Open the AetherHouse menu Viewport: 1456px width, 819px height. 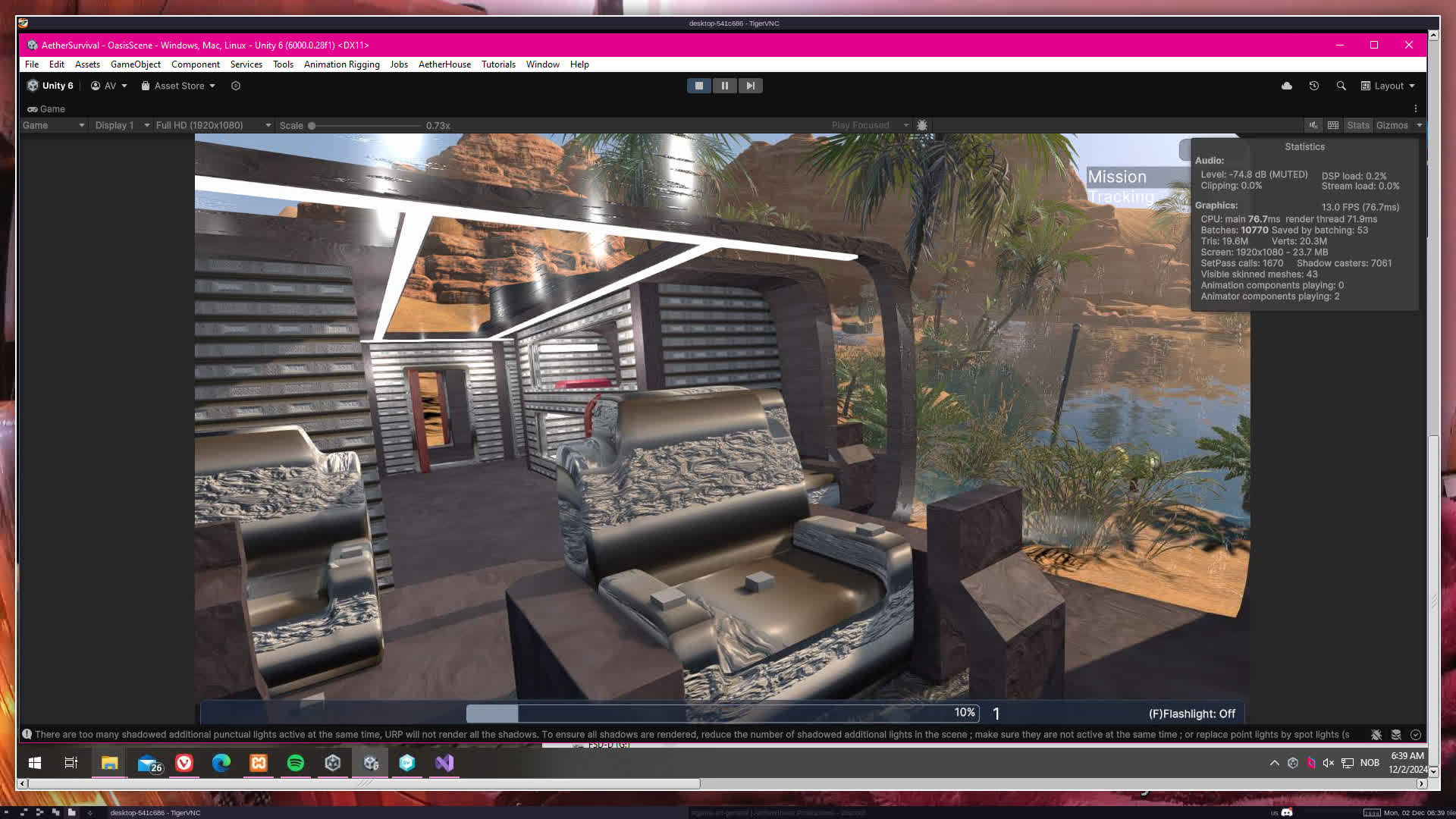point(444,64)
